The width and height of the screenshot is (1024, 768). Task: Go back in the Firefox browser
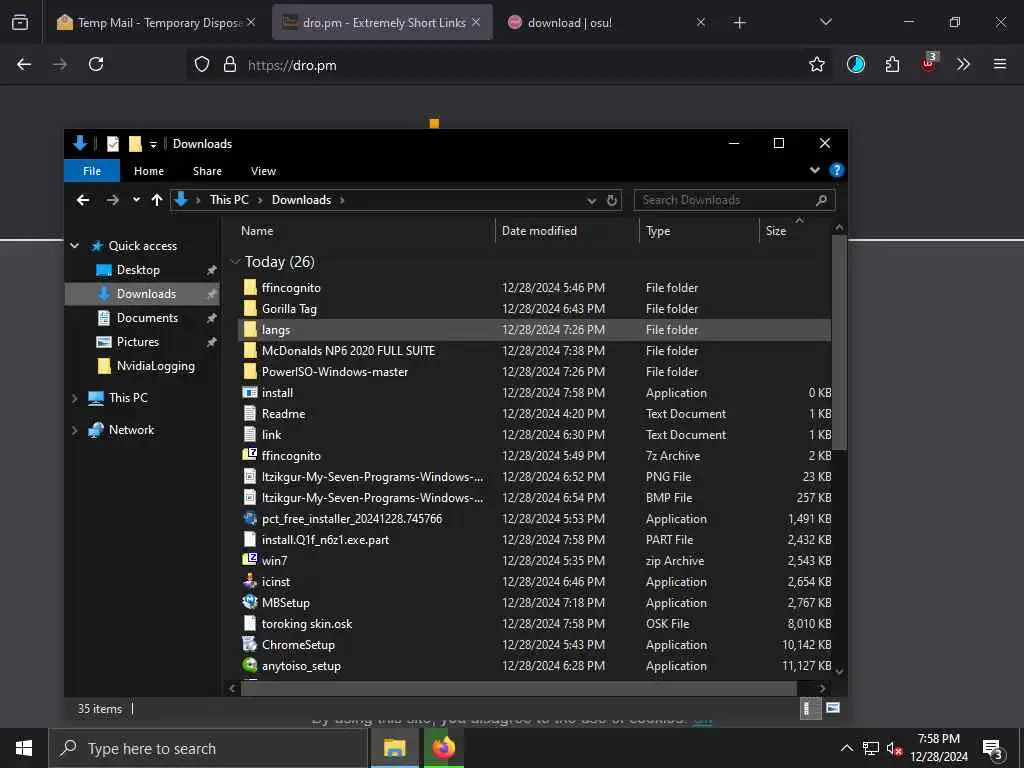(x=24, y=64)
